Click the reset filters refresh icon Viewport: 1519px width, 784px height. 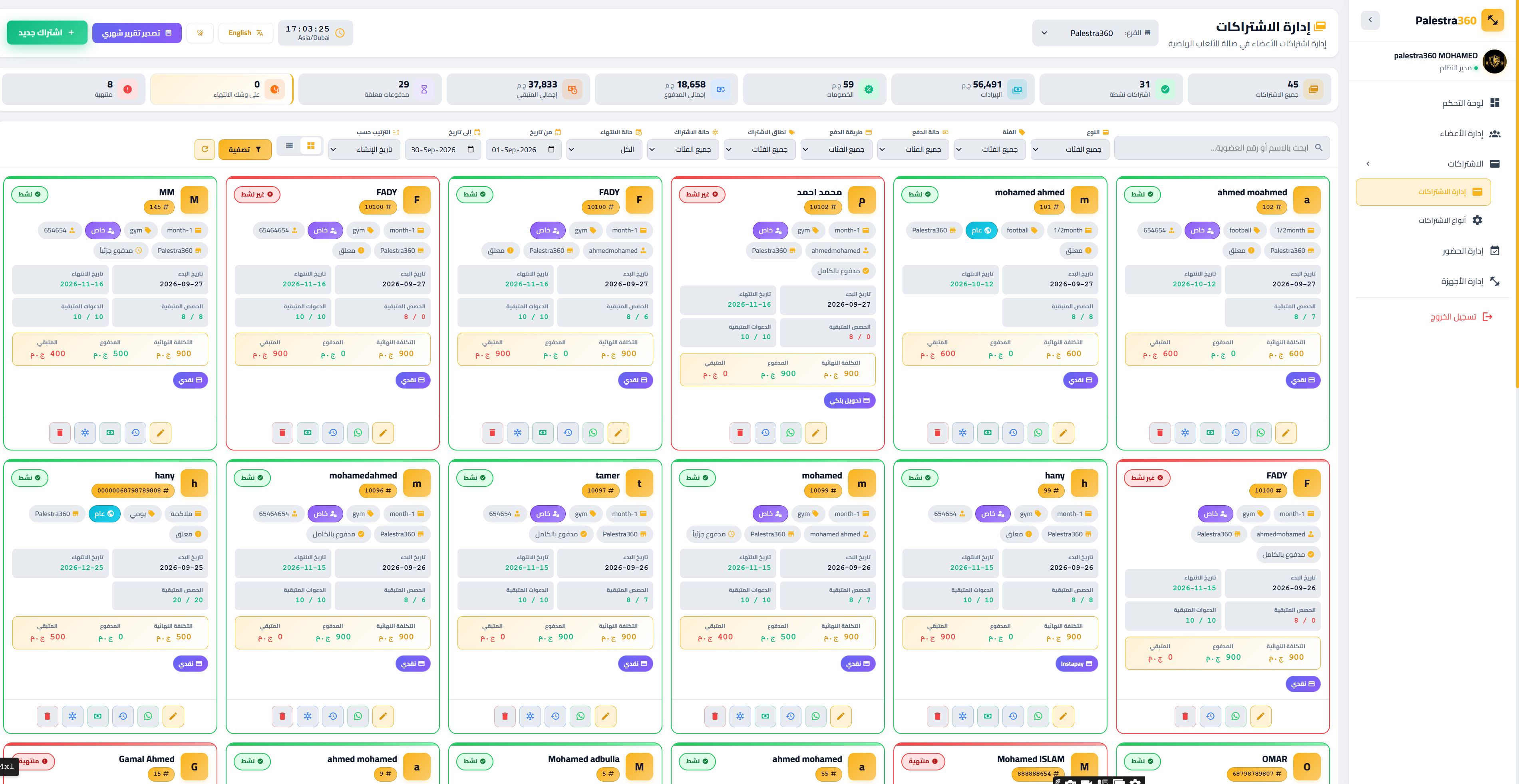coord(205,149)
